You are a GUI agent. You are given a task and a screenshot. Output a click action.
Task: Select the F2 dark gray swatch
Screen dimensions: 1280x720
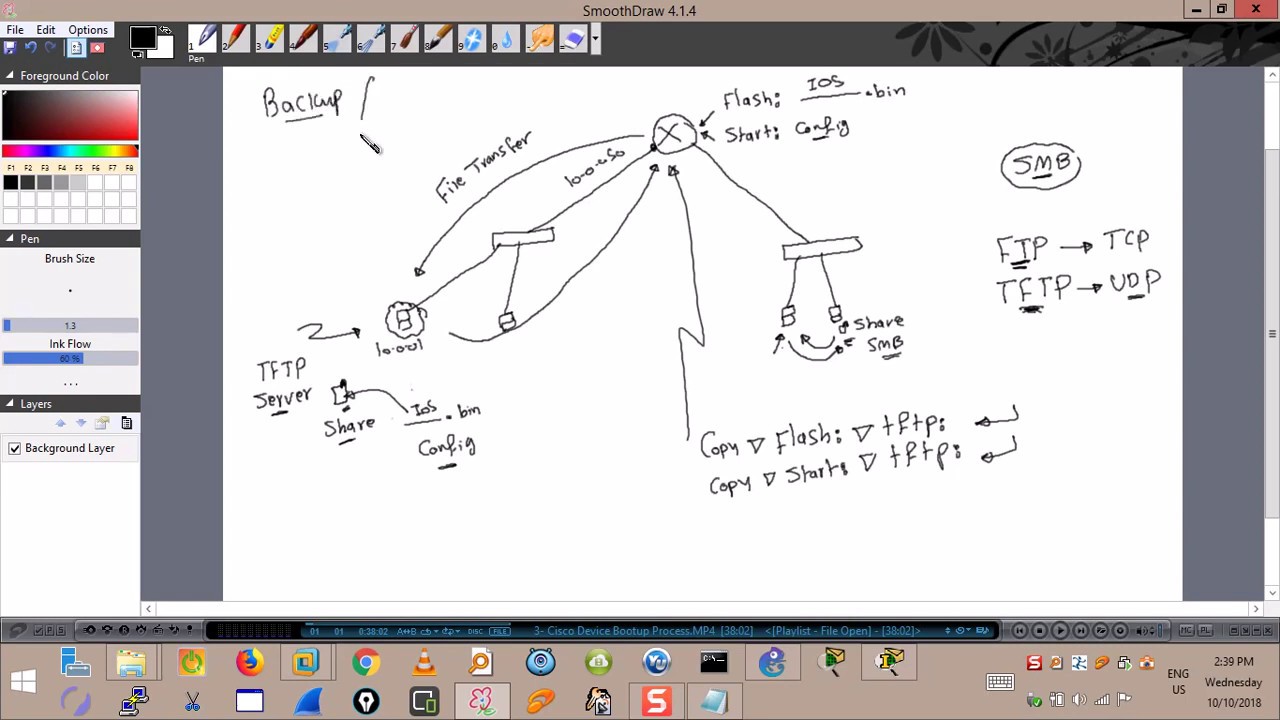[x=27, y=182]
